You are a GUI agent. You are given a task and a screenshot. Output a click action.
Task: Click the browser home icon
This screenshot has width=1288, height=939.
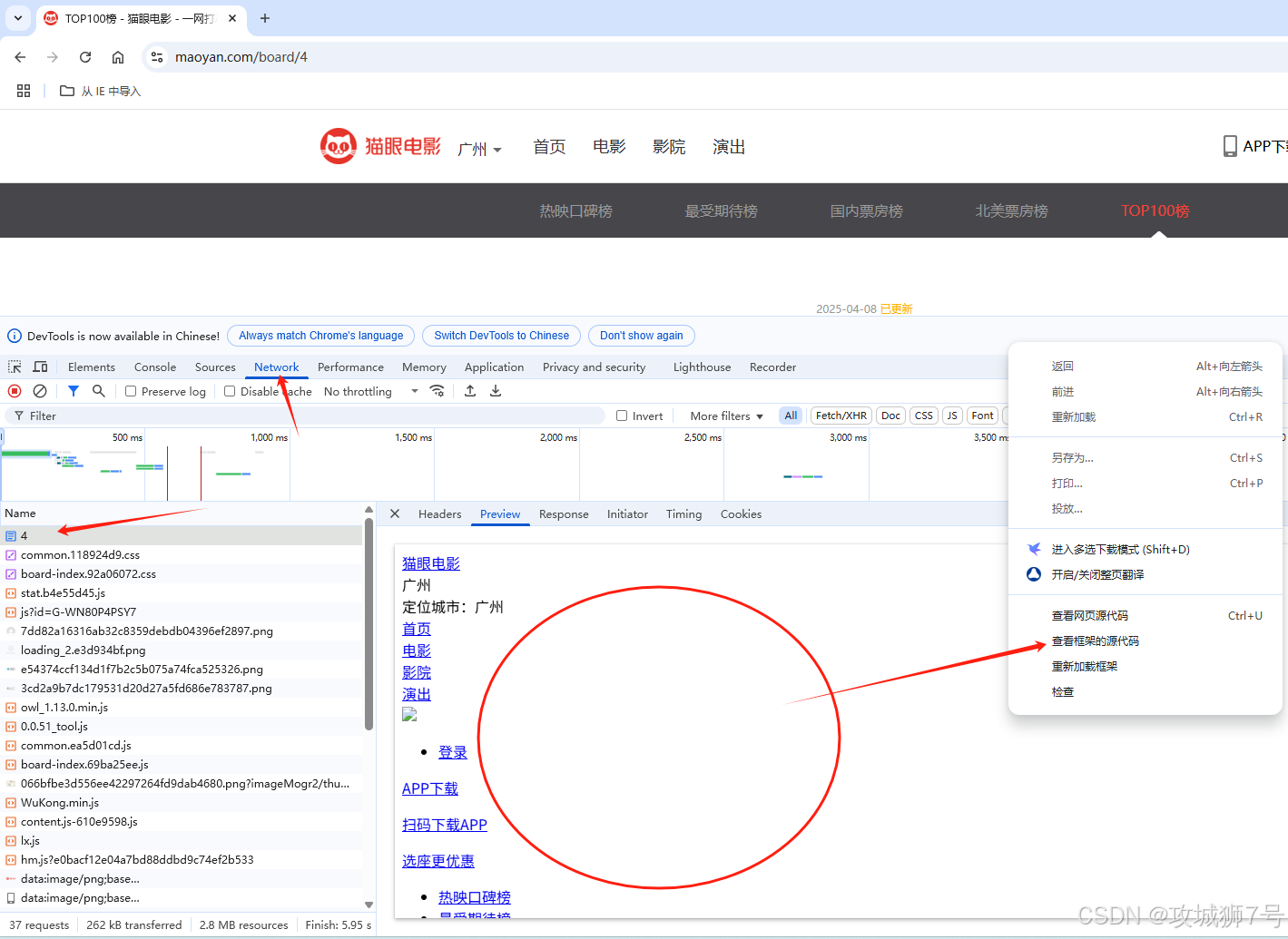pyautogui.click(x=118, y=57)
